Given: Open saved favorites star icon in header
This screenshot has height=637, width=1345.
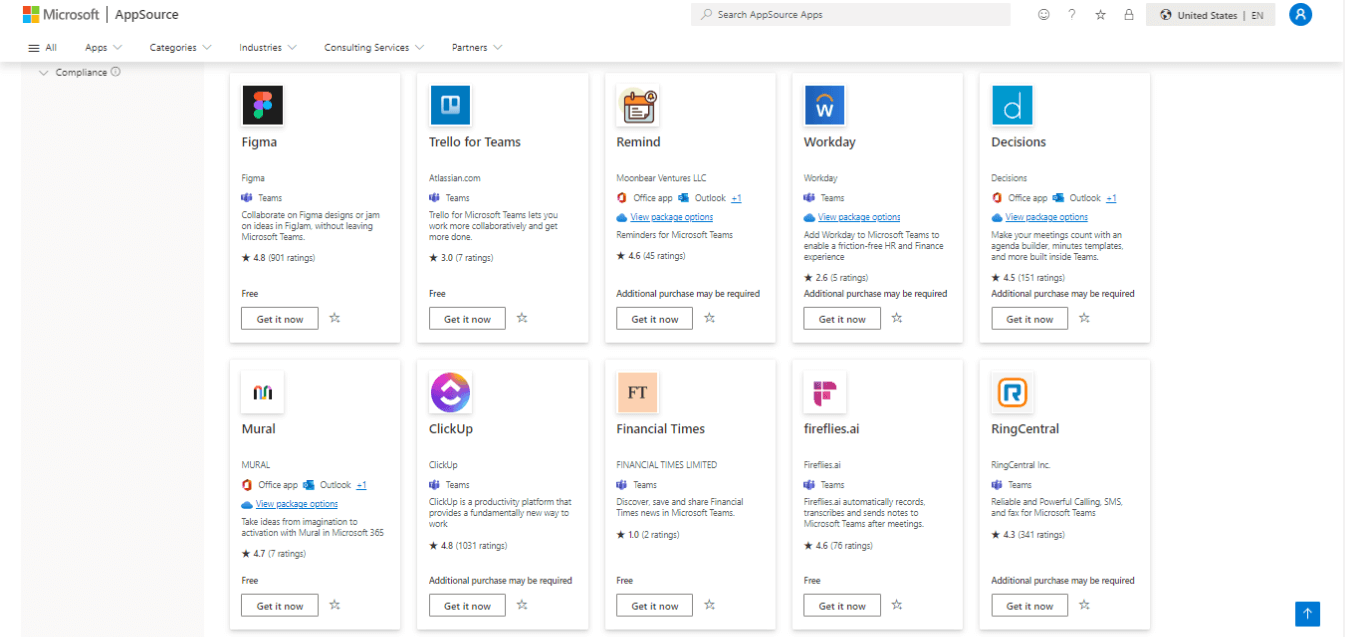Looking at the screenshot, I should [x=1100, y=15].
